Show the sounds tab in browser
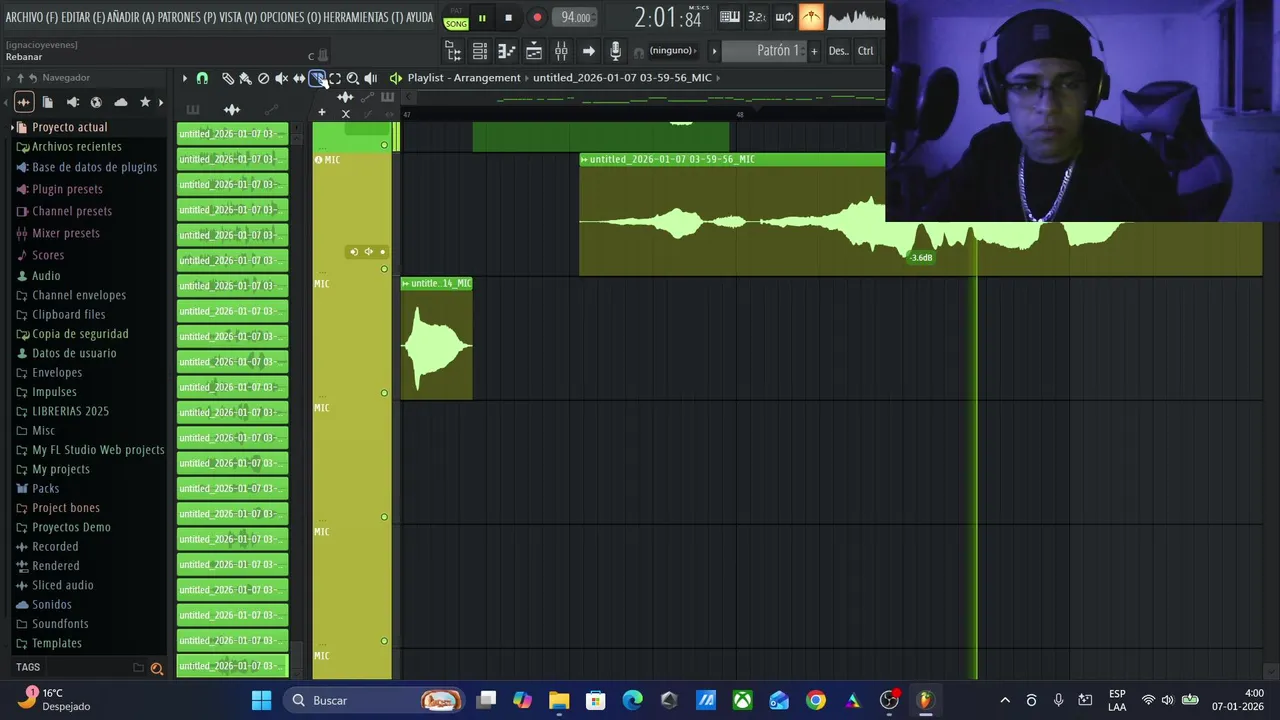The image size is (1280, 720). pyautogui.click(x=72, y=102)
